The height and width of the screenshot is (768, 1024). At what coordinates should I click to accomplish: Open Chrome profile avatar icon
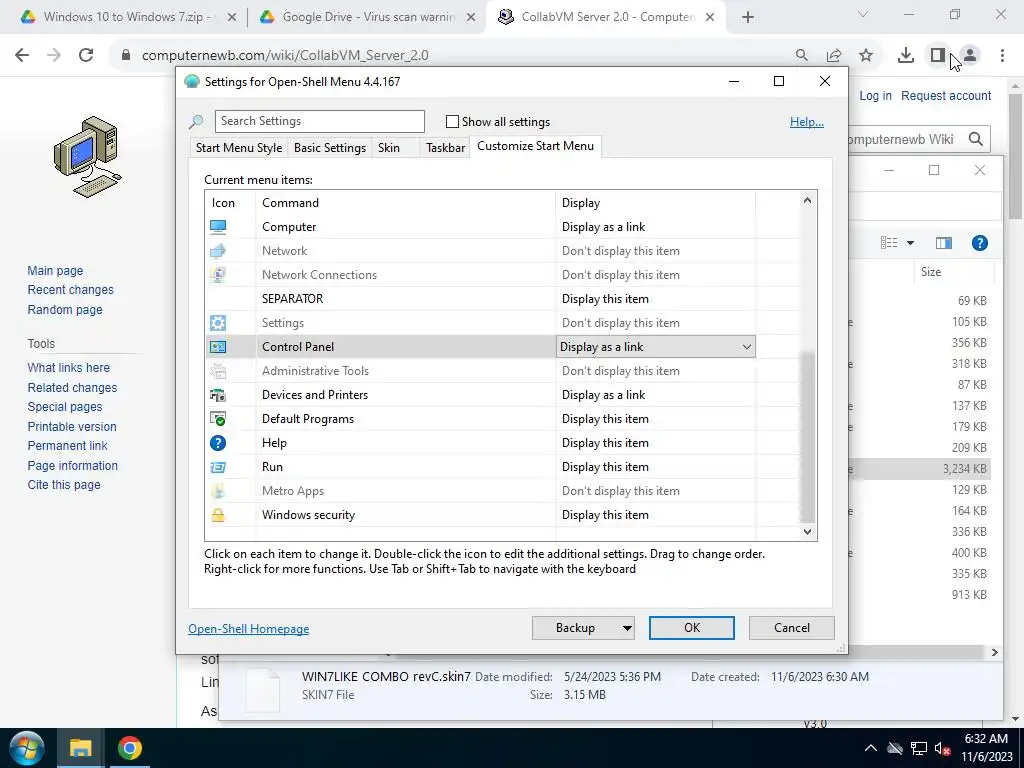pos(970,56)
